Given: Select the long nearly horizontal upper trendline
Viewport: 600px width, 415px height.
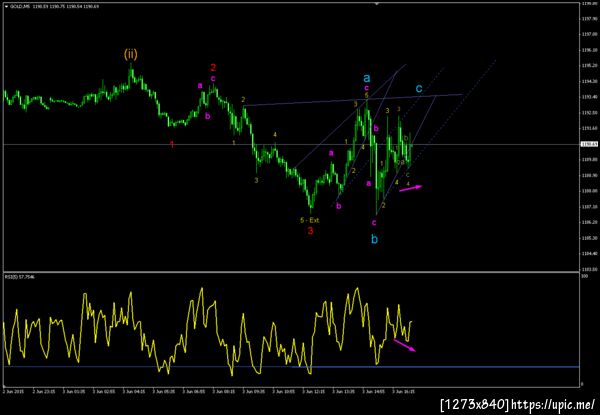Looking at the screenshot, I should (x=353, y=100).
